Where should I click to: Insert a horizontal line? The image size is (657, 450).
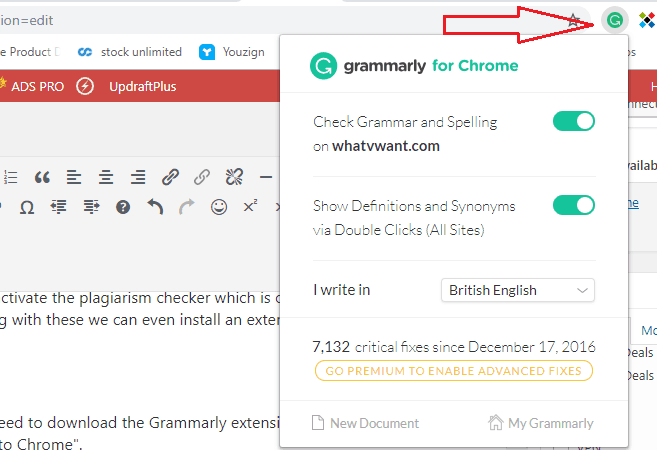[266, 178]
